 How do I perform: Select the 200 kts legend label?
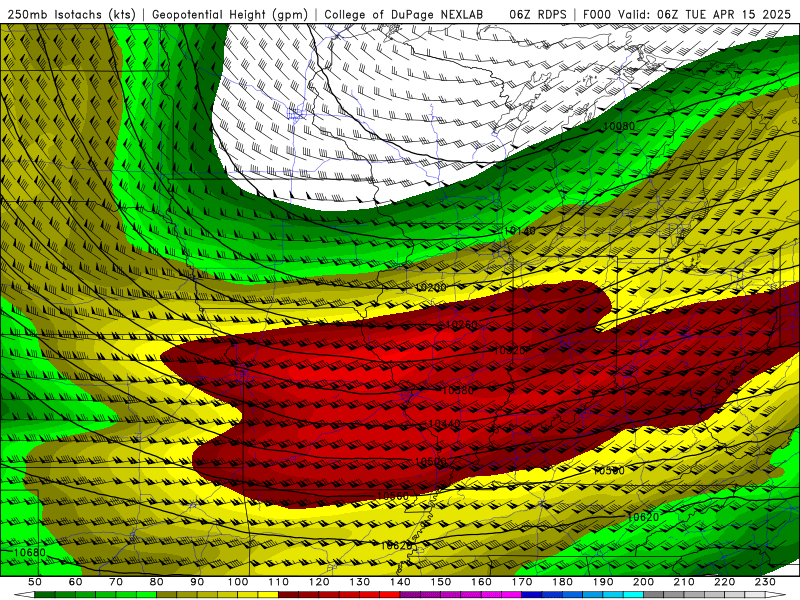tap(643, 582)
